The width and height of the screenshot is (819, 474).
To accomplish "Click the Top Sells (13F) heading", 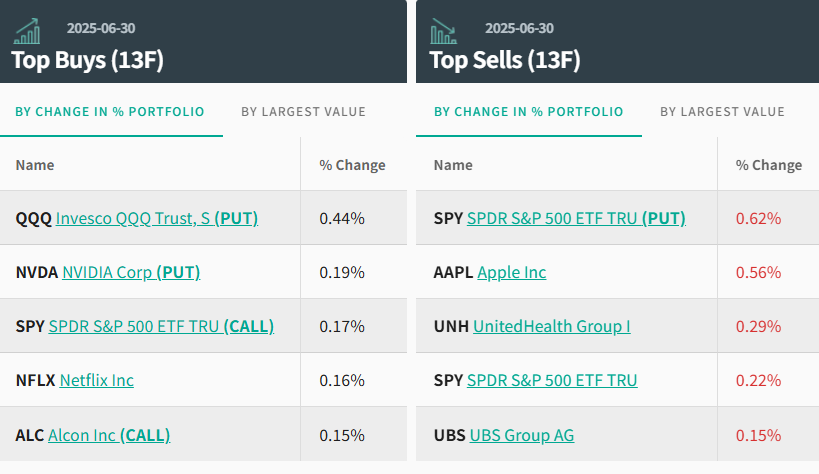I will click(x=505, y=60).
